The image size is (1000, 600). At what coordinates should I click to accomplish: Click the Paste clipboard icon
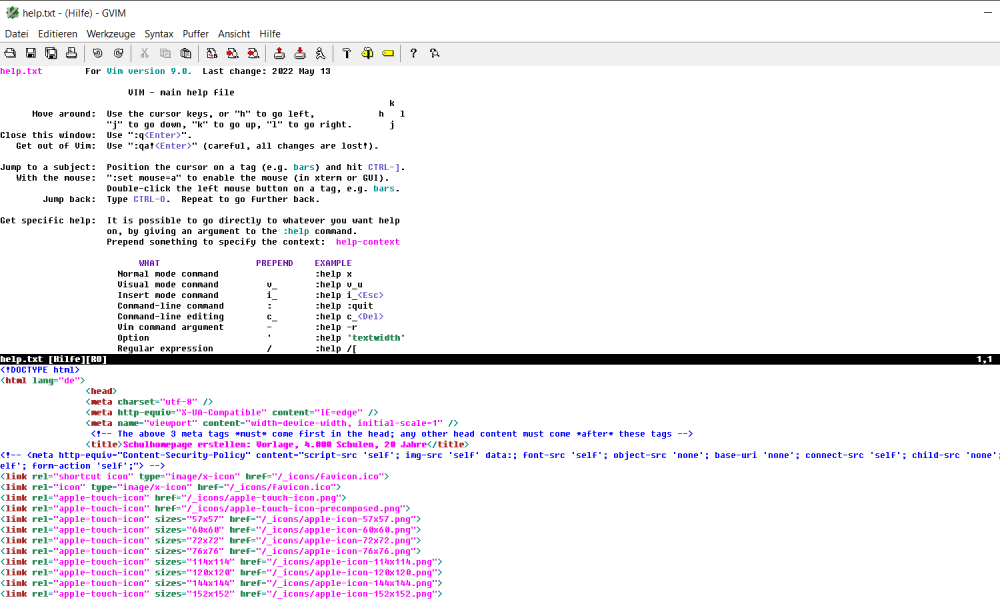[x=186, y=54]
